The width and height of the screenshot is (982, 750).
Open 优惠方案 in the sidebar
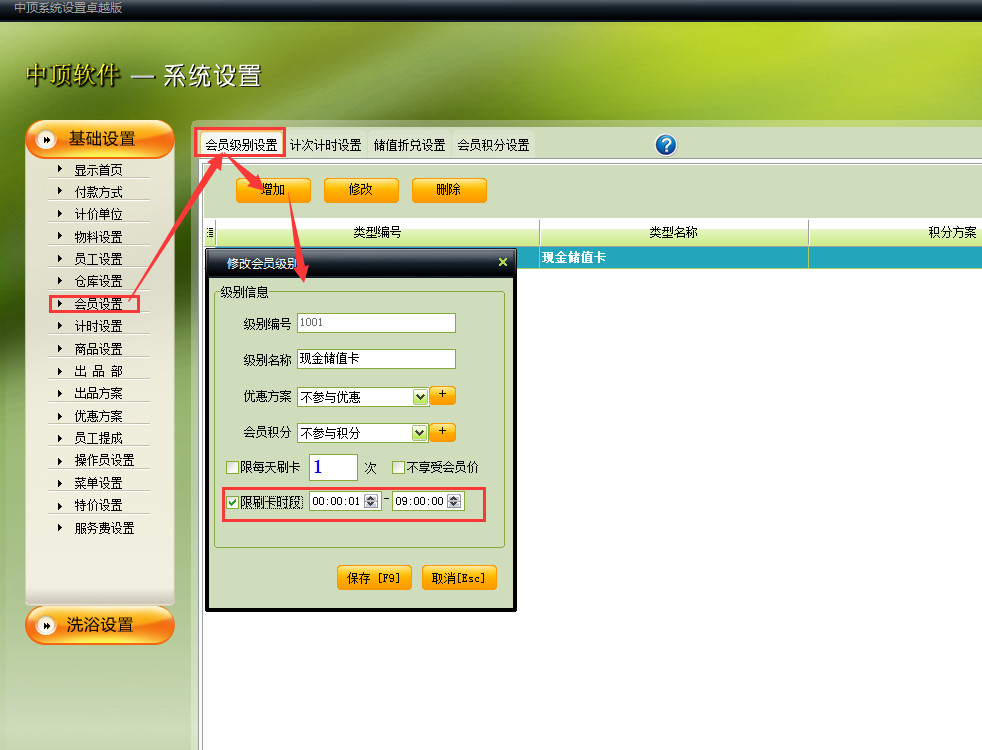(98, 416)
